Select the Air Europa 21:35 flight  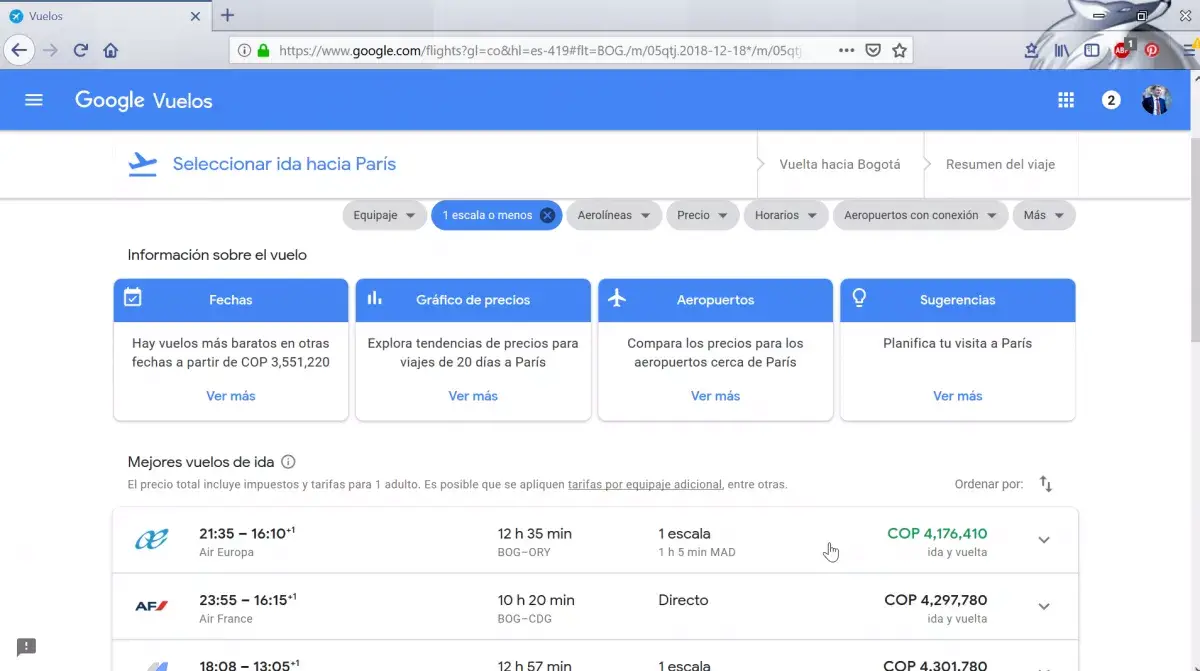(x=595, y=540)
